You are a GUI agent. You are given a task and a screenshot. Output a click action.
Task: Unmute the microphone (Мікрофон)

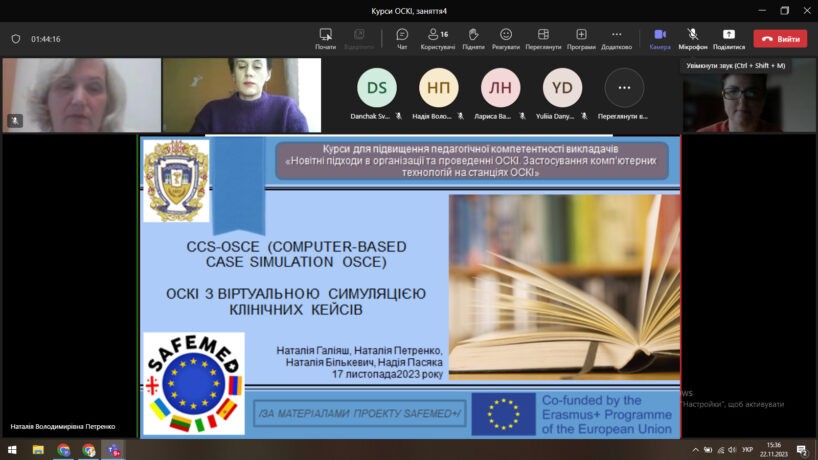click(692, 38)
